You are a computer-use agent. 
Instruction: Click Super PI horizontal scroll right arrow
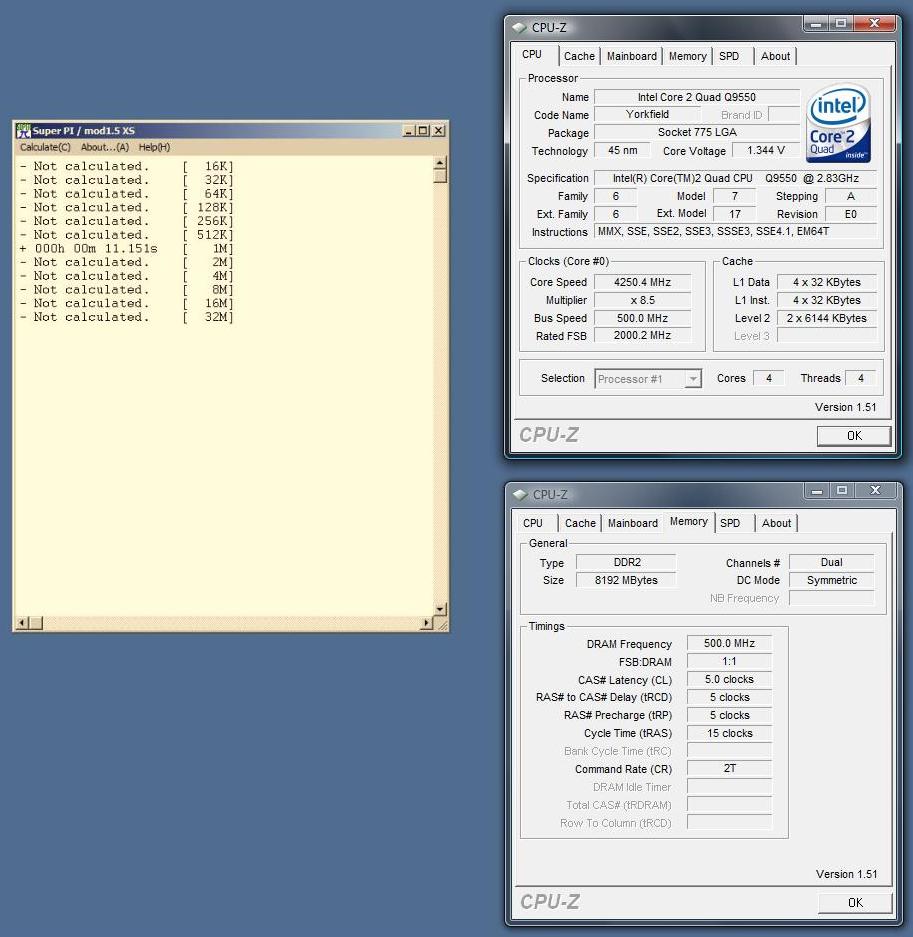pyautogui.click(x=427, y=623)
